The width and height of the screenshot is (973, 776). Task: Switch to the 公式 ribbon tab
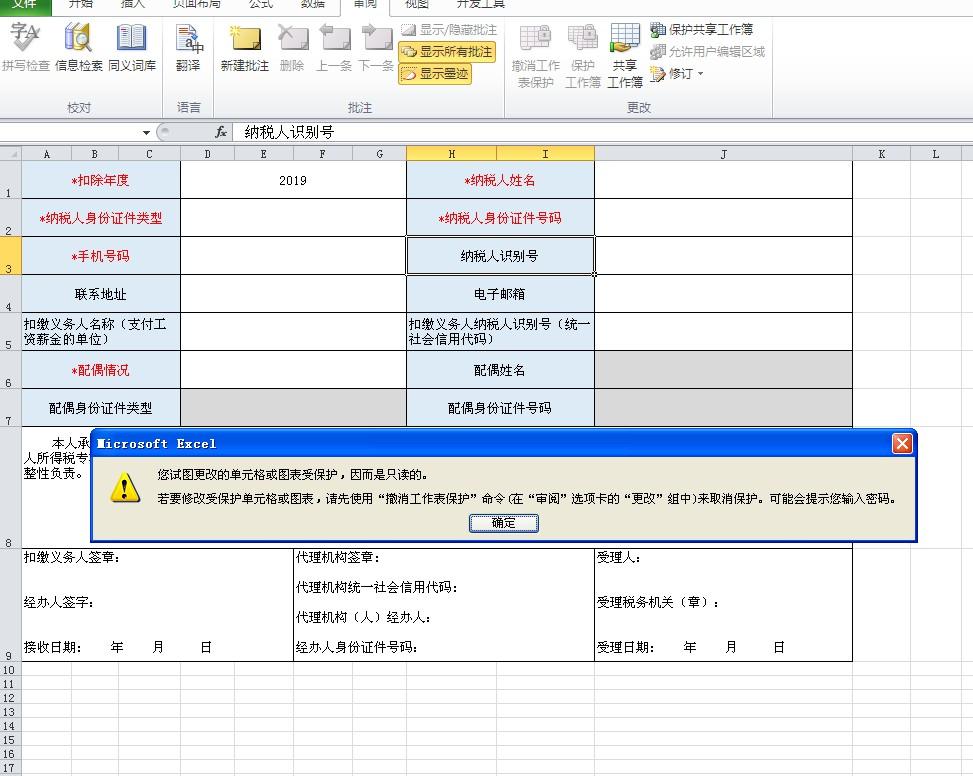[261, 5]
